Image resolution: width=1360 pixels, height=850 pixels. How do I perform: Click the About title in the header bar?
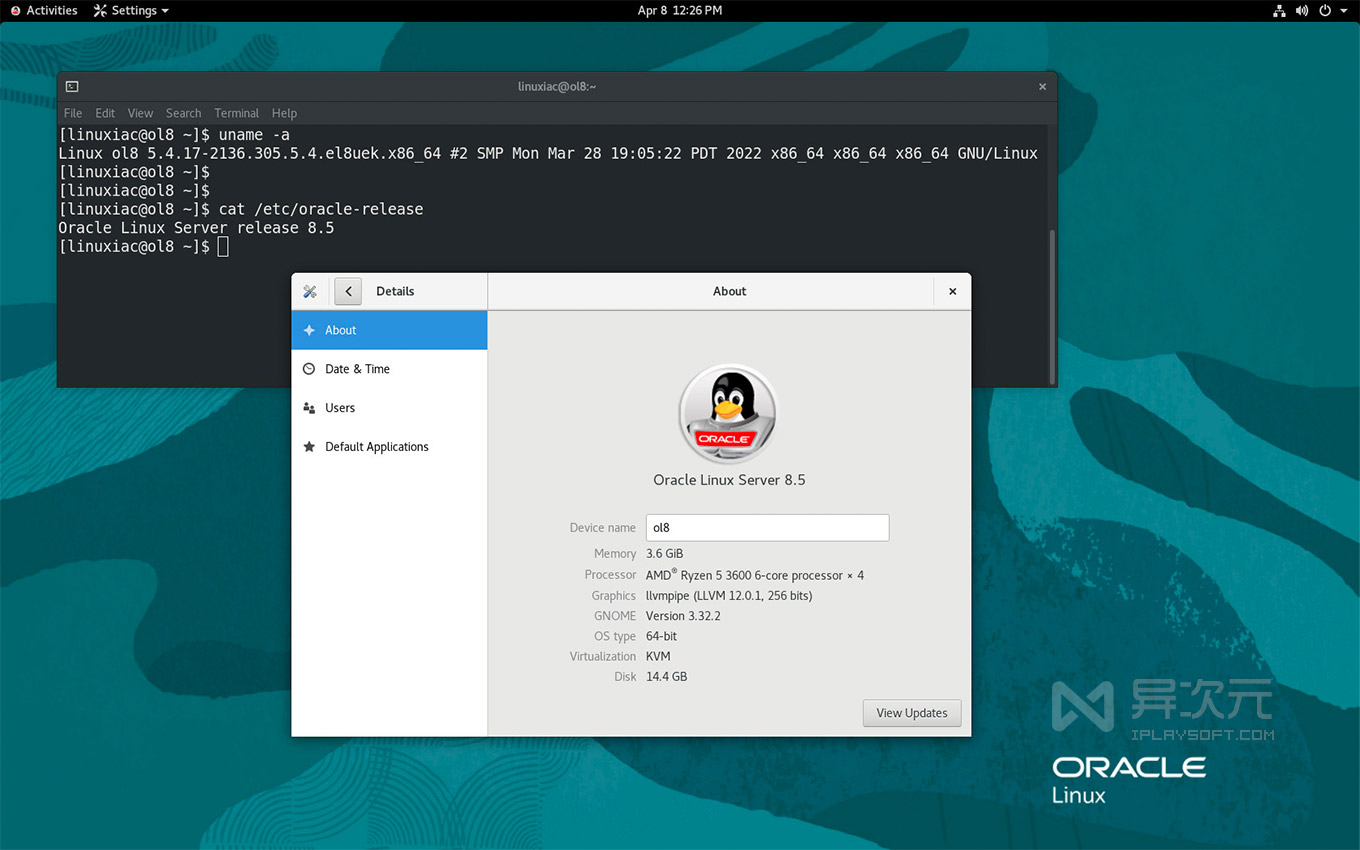729,292
